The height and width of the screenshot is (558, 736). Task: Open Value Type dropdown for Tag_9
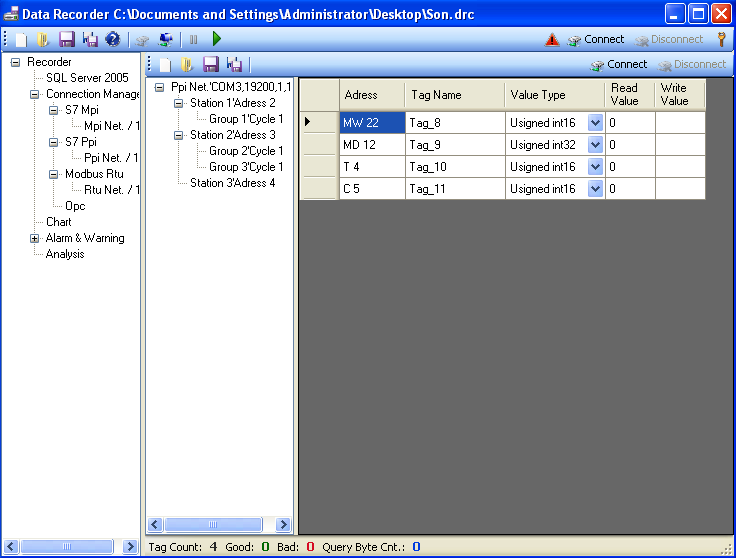(595, 145)
